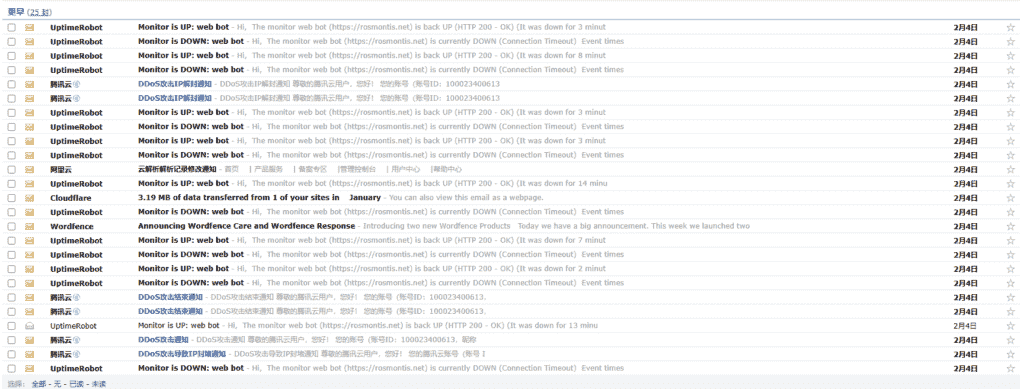The width and height of the screenshot is (1024, 389).
Task: Star the 阿里云 云解析 email
Action: coord(1011,170)
